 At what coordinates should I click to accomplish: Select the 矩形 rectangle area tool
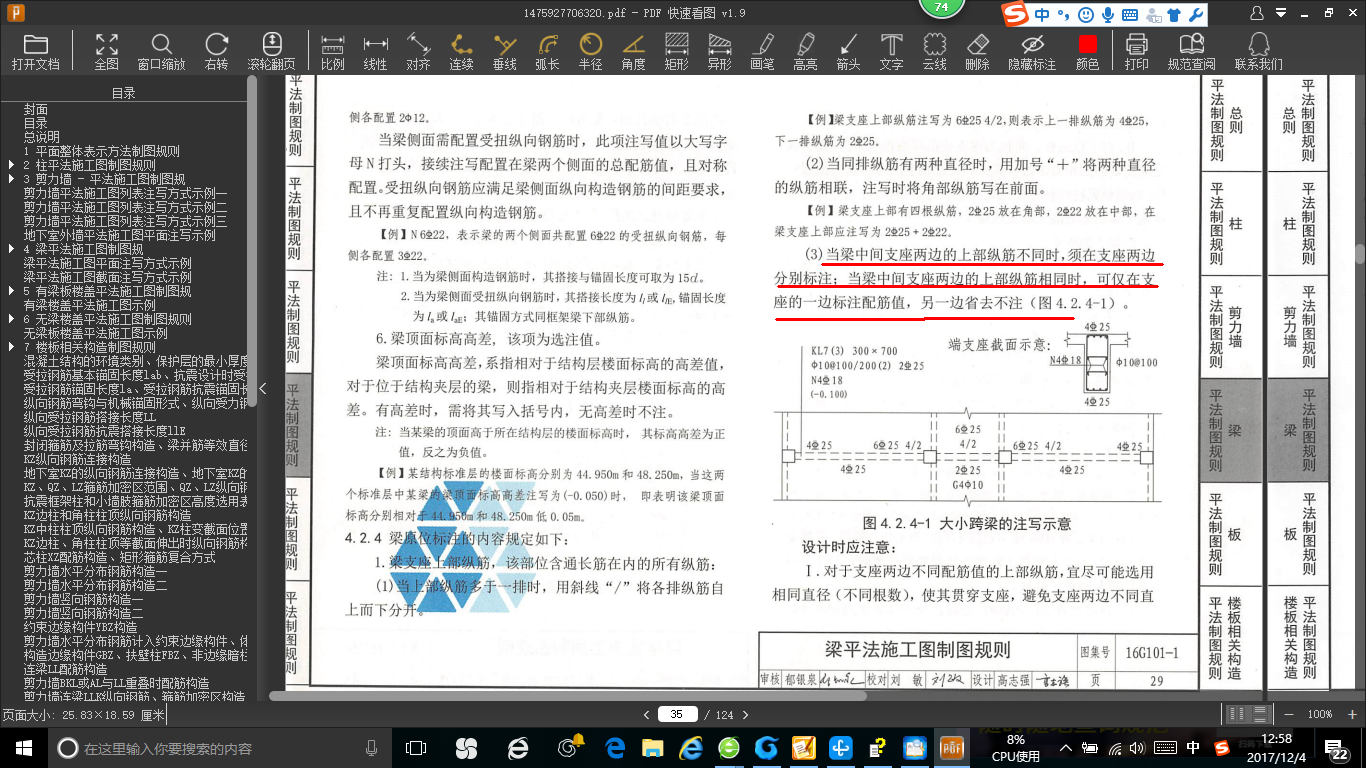pos(676,51)
